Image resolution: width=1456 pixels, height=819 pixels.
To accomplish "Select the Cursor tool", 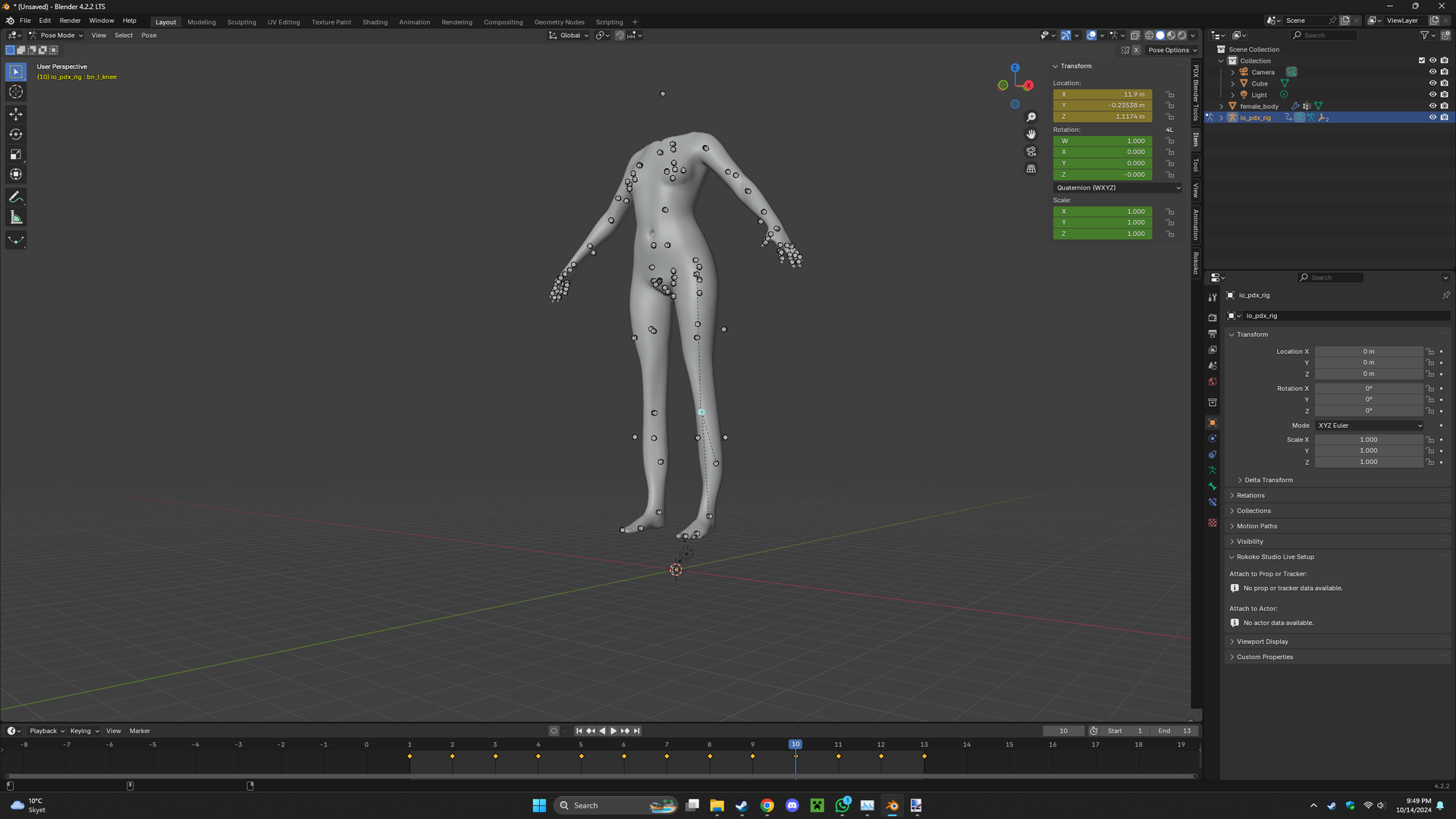I will point(16,92).
